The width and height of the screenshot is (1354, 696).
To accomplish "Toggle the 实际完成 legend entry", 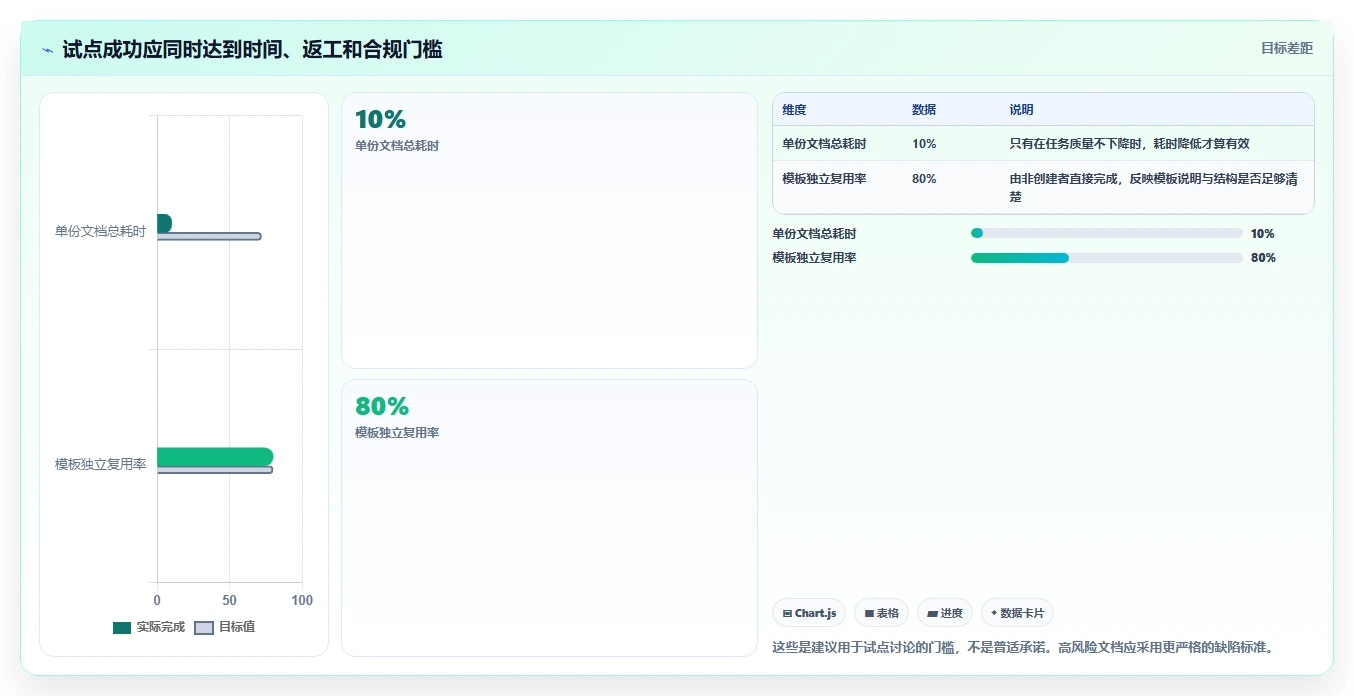I will [x=149, y=627].
